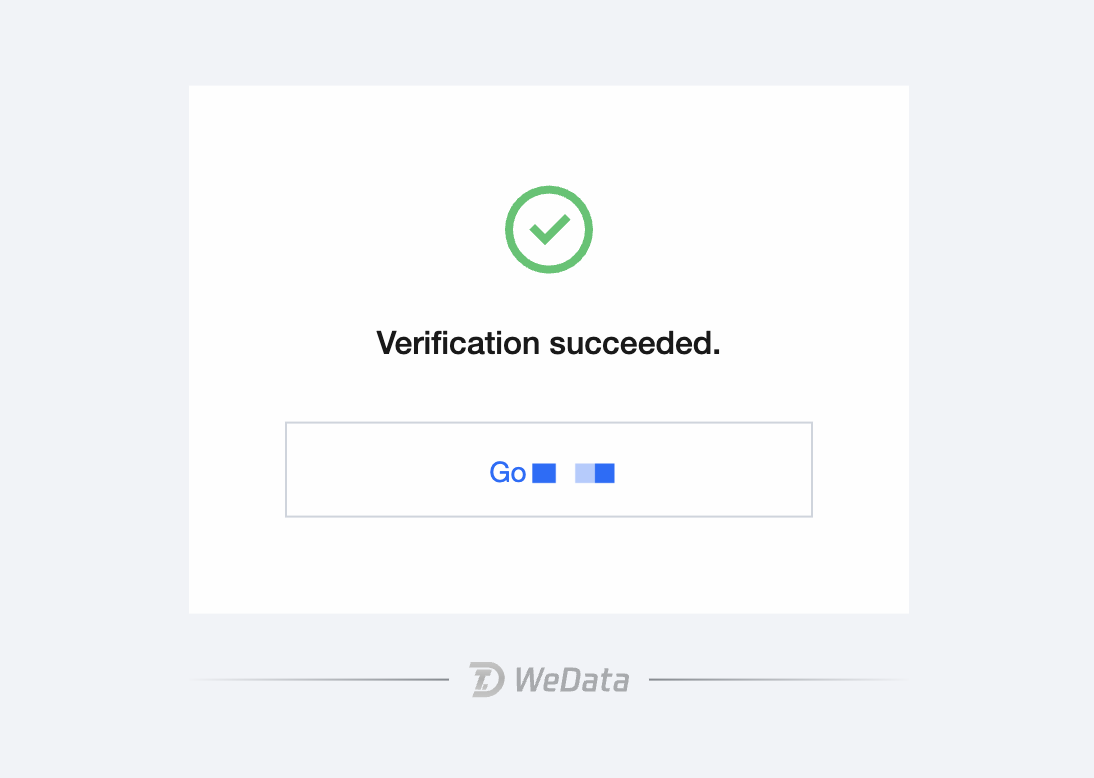Click blank card area above the checkmark
The image size is (1094, 778).
tap(549, 135)
